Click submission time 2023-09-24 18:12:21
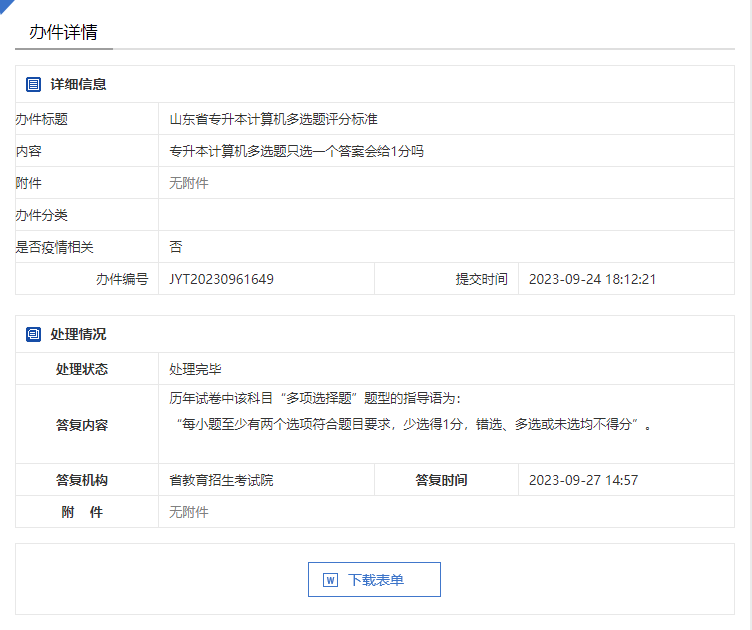 pyautogui.click(x=591, y=279)
